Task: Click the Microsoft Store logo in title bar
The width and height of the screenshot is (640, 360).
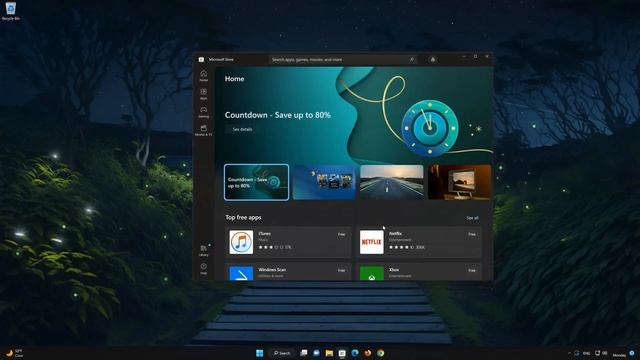Action: tap(201, 60)
